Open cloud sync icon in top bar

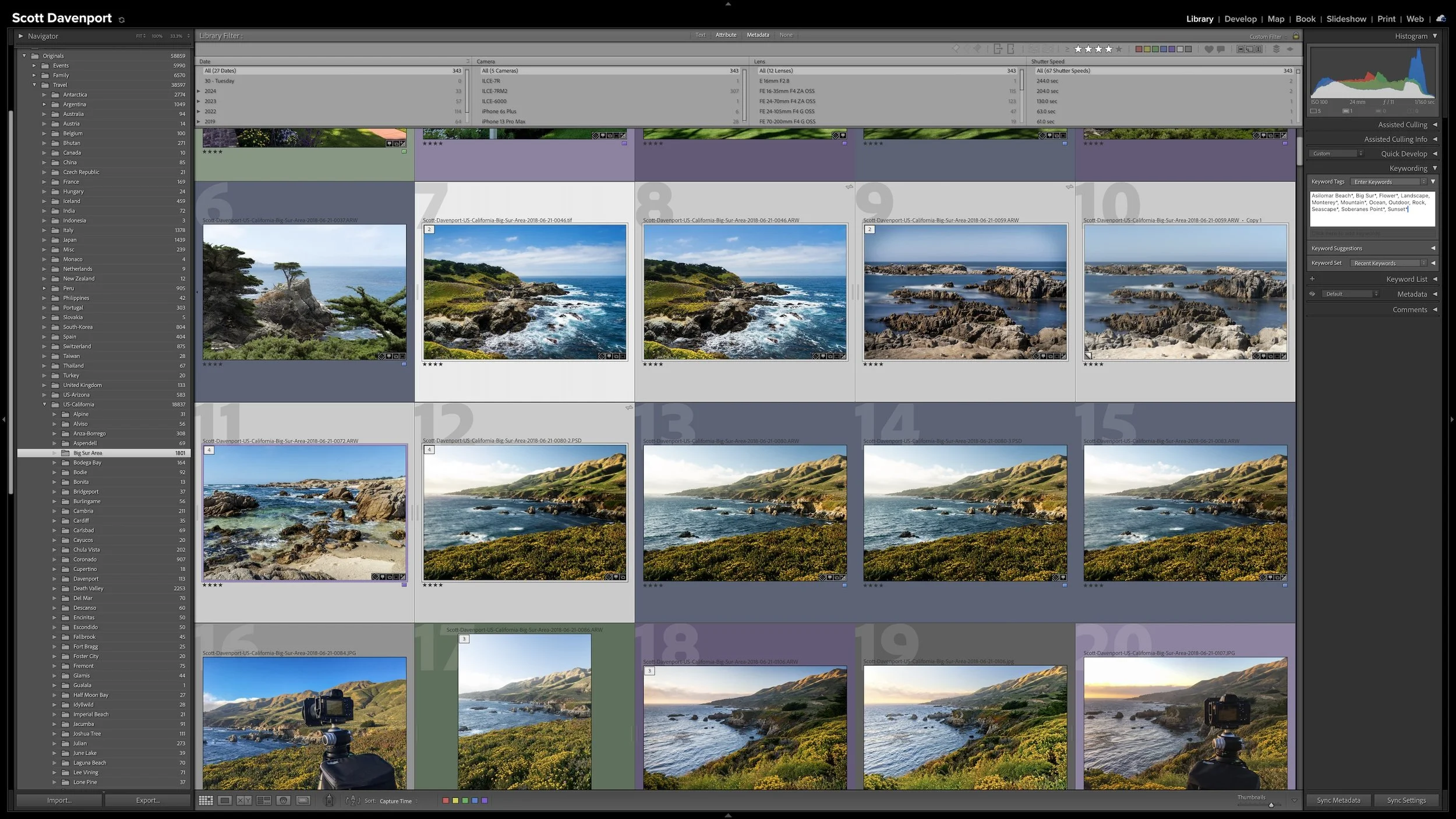1441,19
